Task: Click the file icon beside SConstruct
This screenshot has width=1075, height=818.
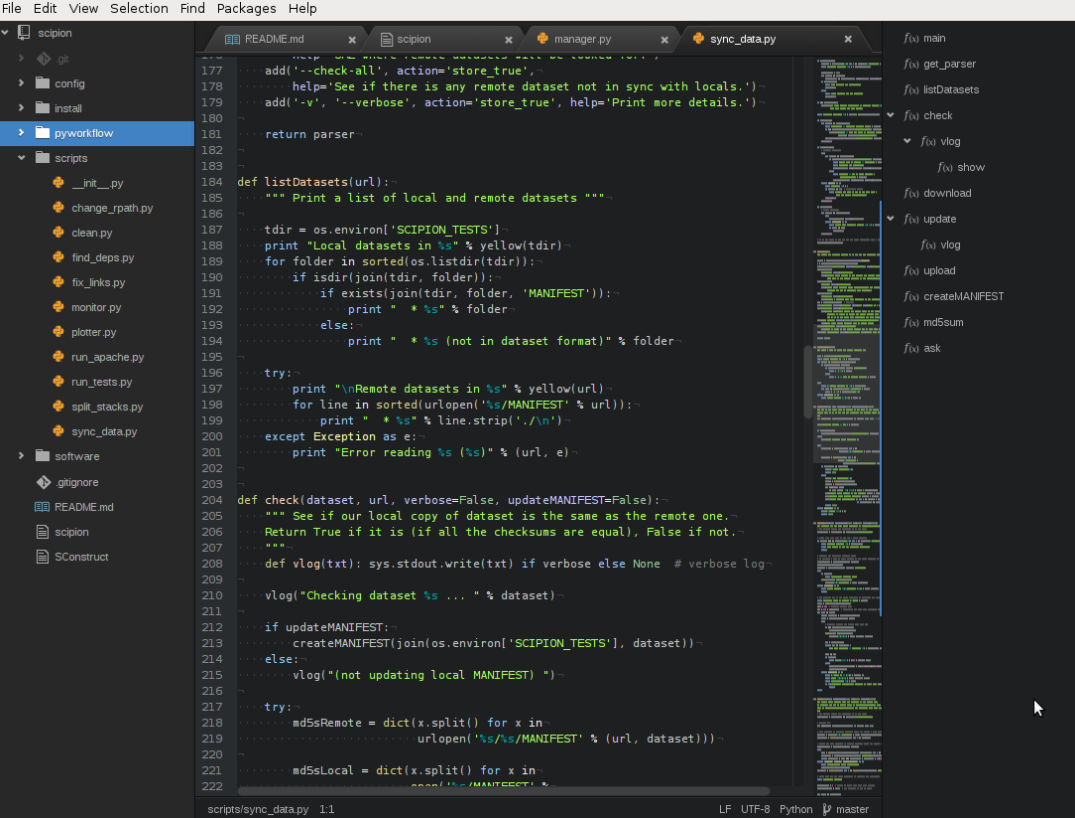Action: [x=42, y=556]
